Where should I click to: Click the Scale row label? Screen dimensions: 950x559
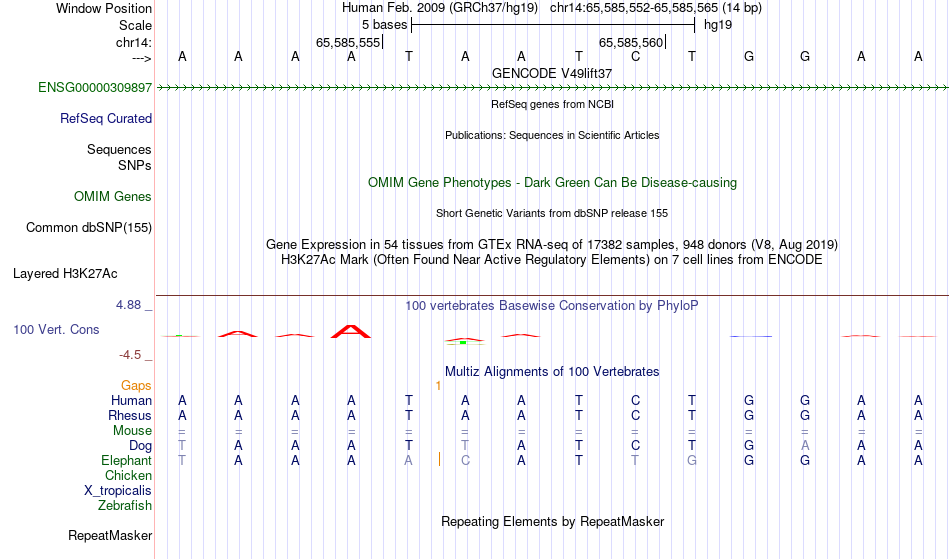click(135, 25)
